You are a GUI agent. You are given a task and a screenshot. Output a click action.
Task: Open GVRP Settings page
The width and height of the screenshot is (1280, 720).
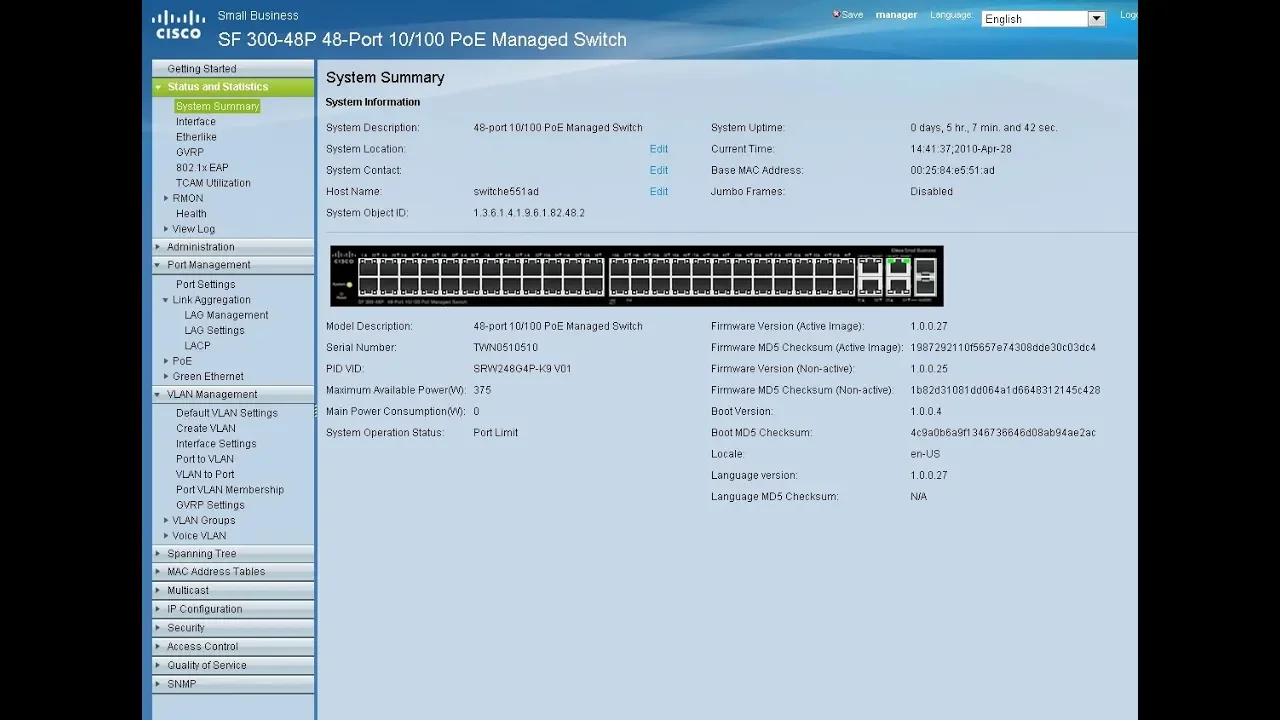click(x=210, y=505)
